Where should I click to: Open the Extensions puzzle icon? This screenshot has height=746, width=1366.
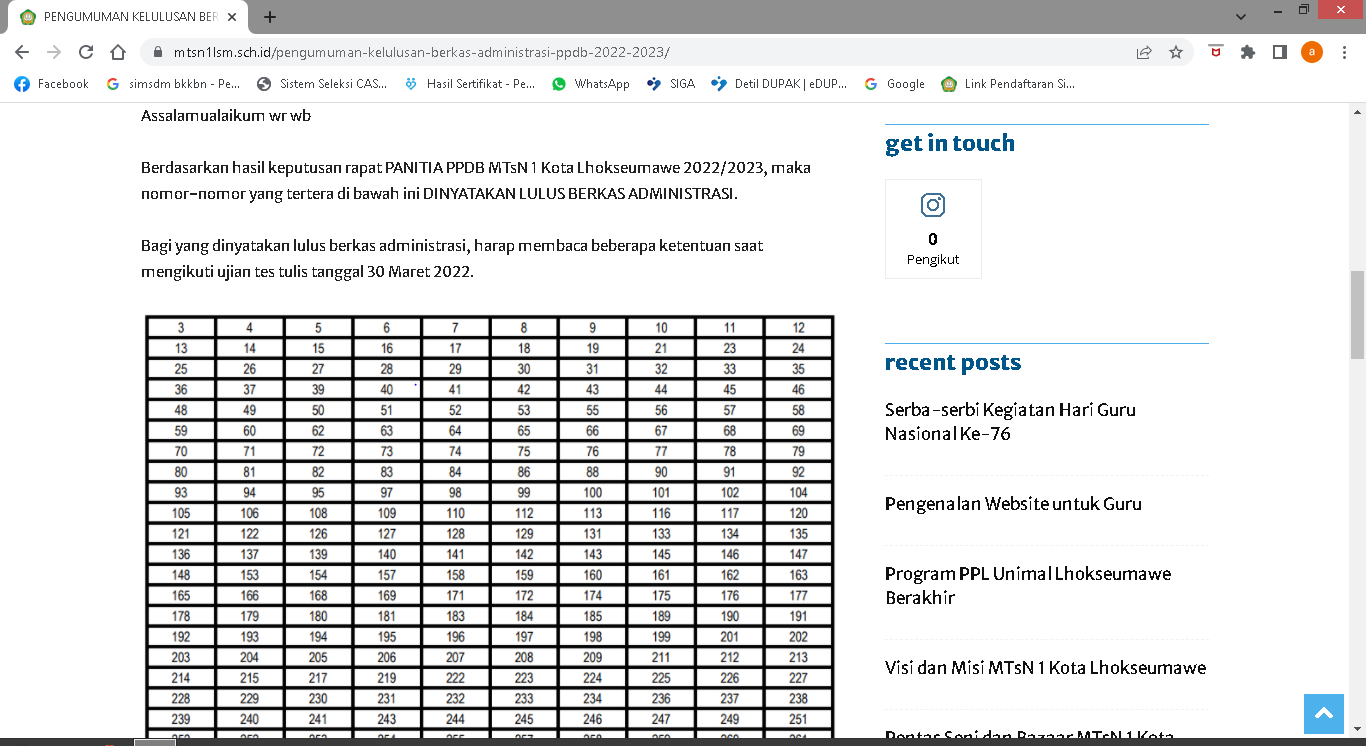click(x=1247, y=52)
